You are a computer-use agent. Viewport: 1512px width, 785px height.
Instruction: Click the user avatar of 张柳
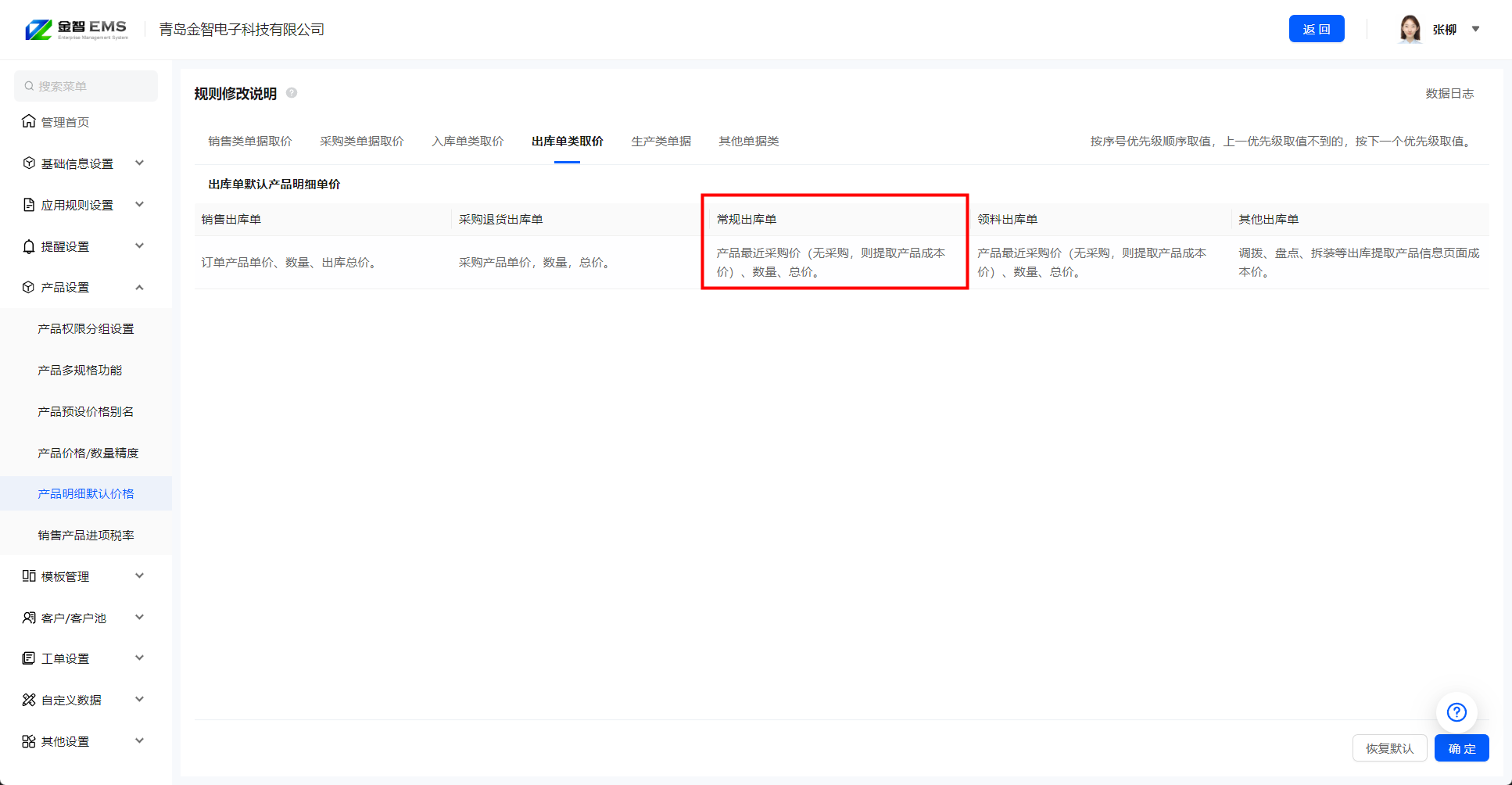1410,29
